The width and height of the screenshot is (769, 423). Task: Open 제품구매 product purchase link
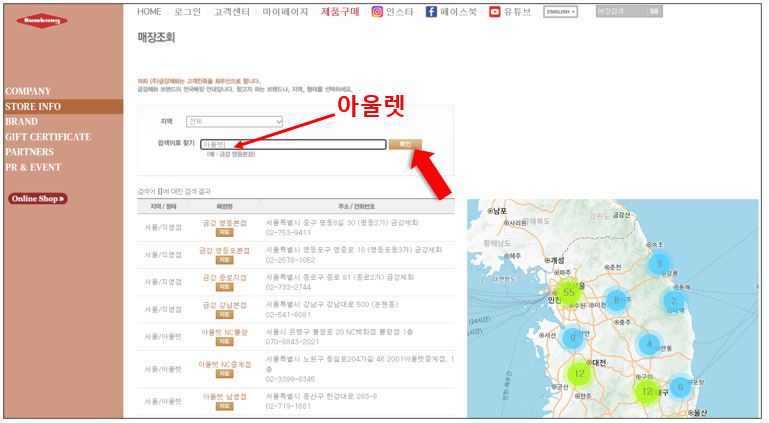tap(340, 11)
